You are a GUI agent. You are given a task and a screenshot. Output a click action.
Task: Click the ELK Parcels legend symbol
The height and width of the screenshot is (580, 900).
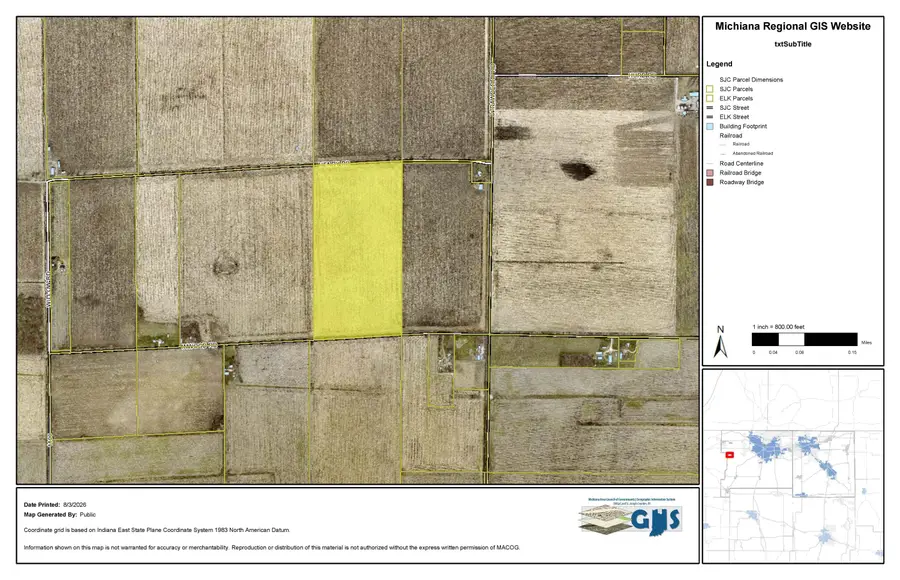(x=709, y=98)
